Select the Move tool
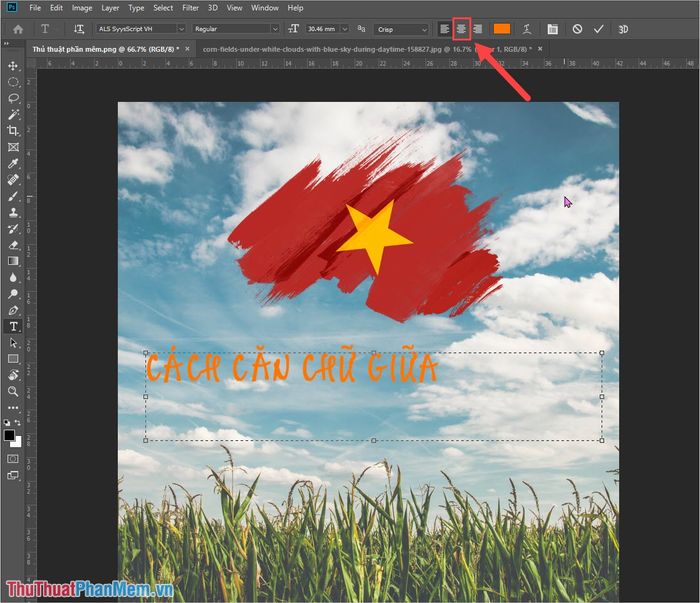This screenshot has height=603, width=700. [x=13, y=66]
